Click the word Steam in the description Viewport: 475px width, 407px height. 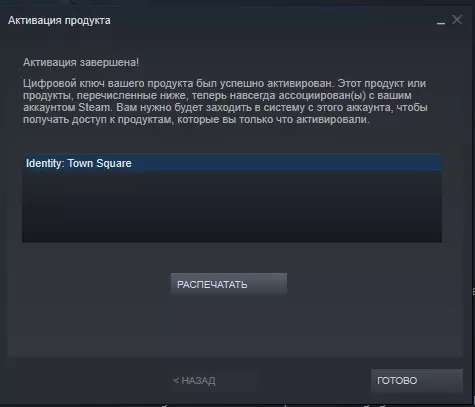(x=94, y=108)
